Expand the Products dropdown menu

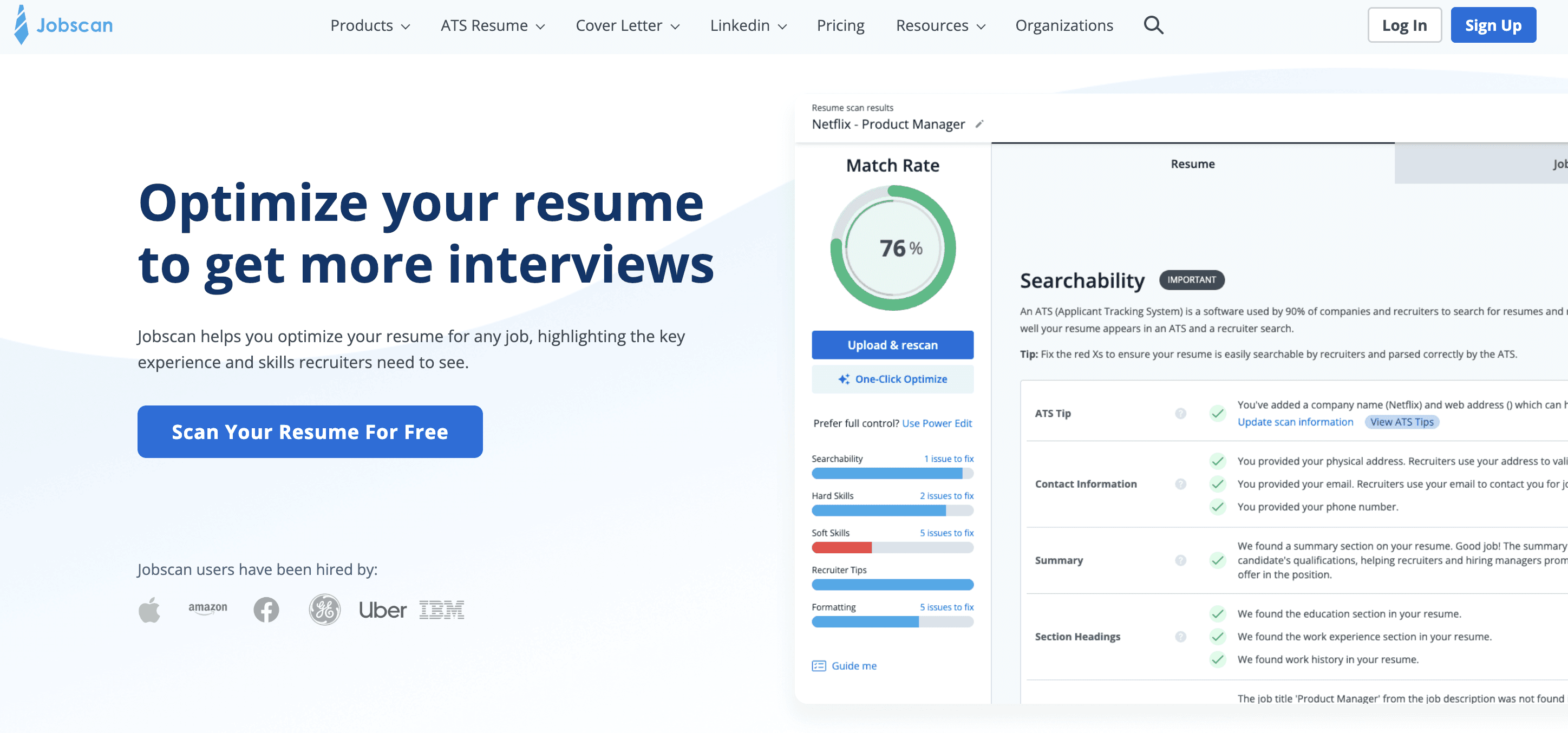(x=369, y=25)
